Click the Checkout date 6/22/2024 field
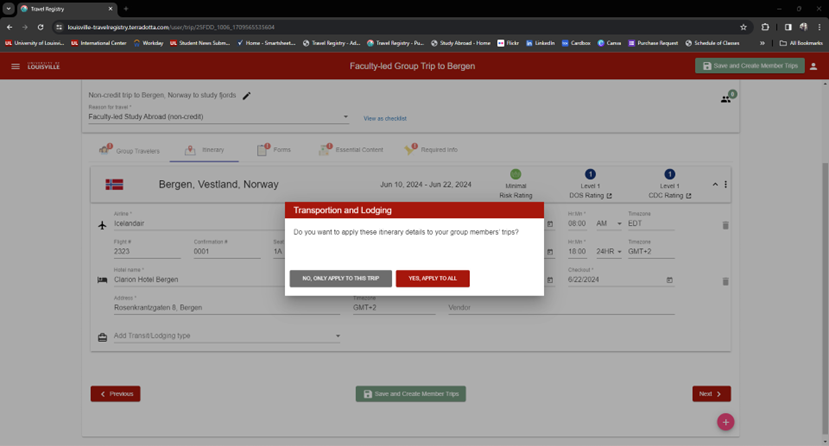The height and width of the screenshot is (446, 829). point(621,280)
